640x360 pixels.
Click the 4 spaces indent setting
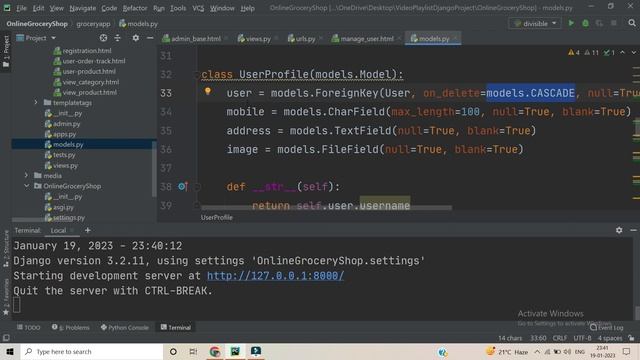click(610, 338)
